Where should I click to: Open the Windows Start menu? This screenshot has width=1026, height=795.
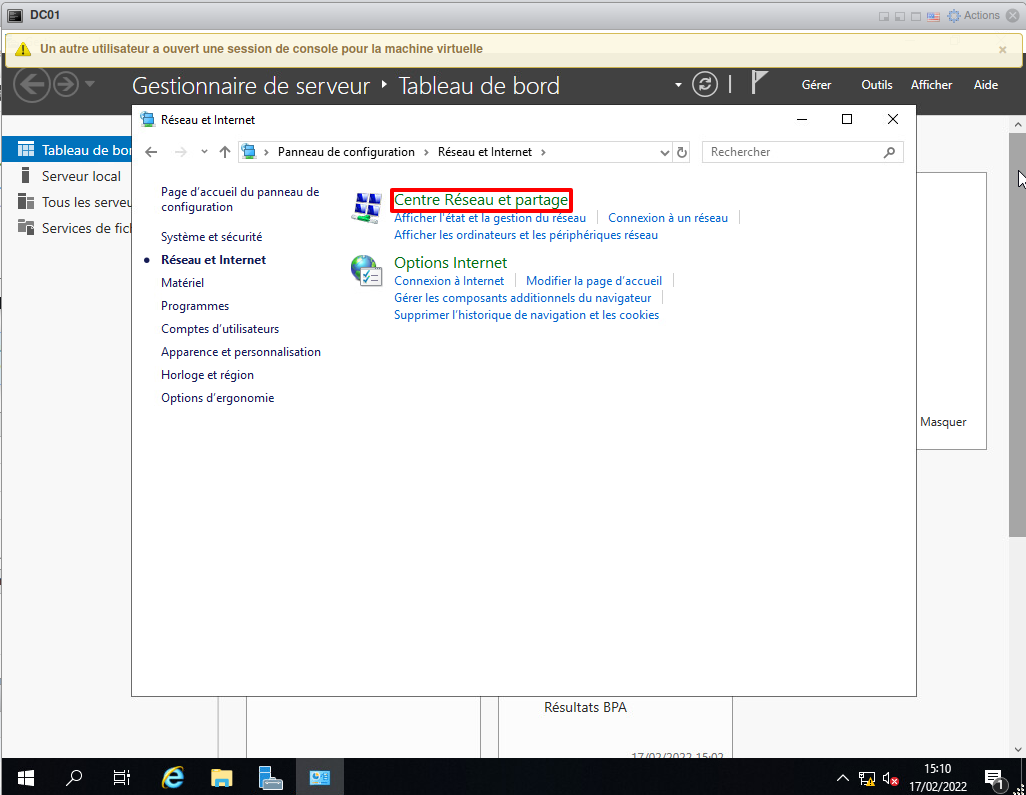pyautogui.click(x=25, y=777)
